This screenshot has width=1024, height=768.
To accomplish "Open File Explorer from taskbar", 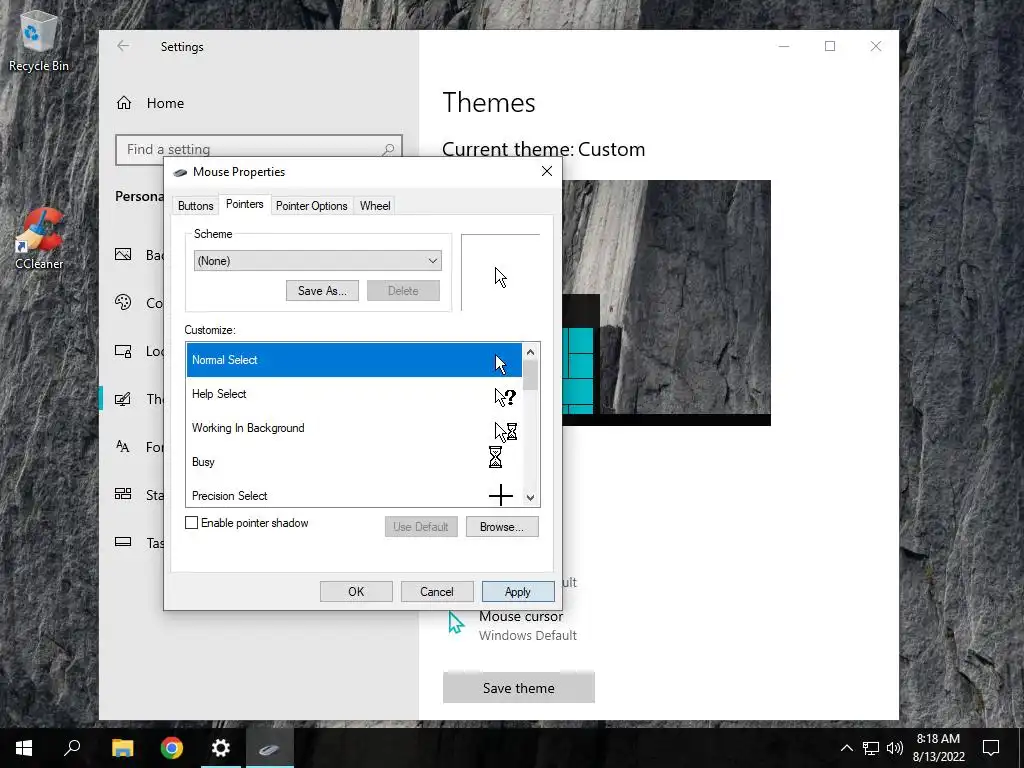I will click(x=122, y=748).
